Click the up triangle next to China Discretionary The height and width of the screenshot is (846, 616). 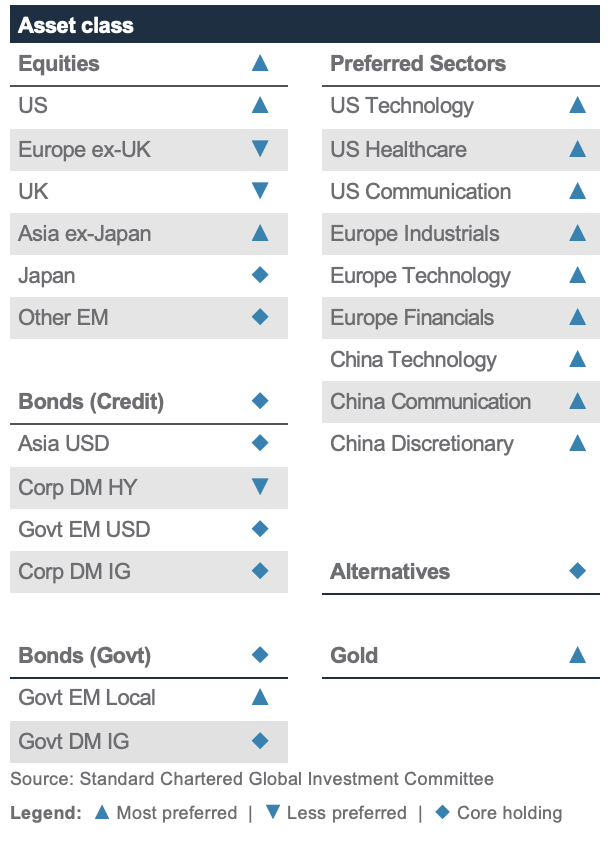pos(577,443)
